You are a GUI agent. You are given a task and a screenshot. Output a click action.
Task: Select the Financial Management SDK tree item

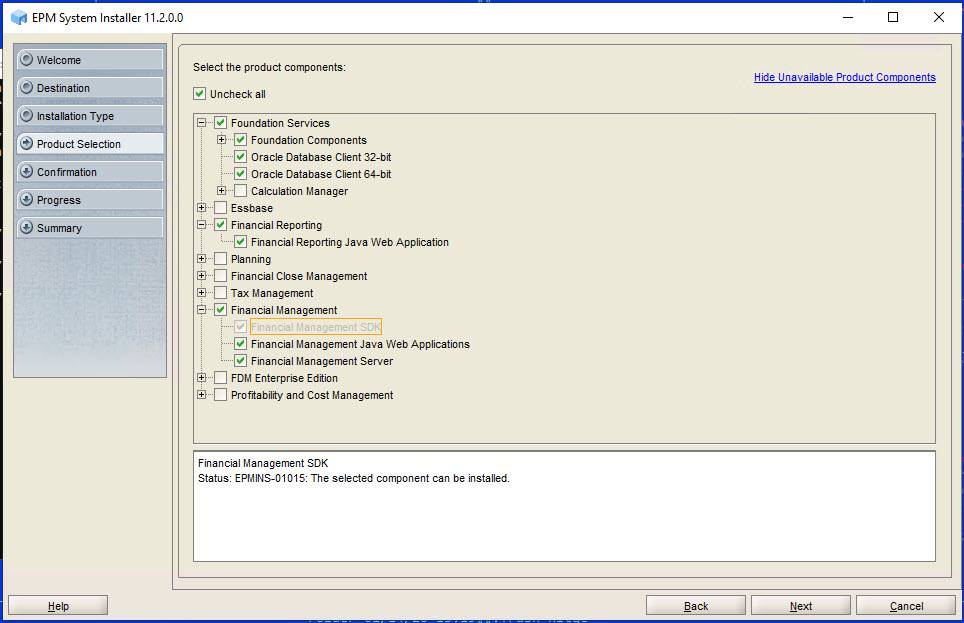click(x=316, y=327)
